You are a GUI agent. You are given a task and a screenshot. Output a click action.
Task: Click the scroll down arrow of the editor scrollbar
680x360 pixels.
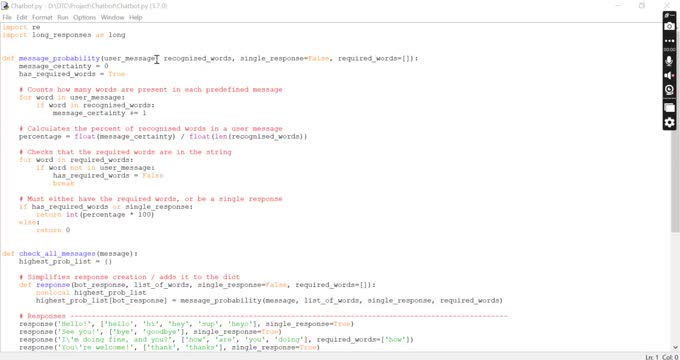[675, 347]
